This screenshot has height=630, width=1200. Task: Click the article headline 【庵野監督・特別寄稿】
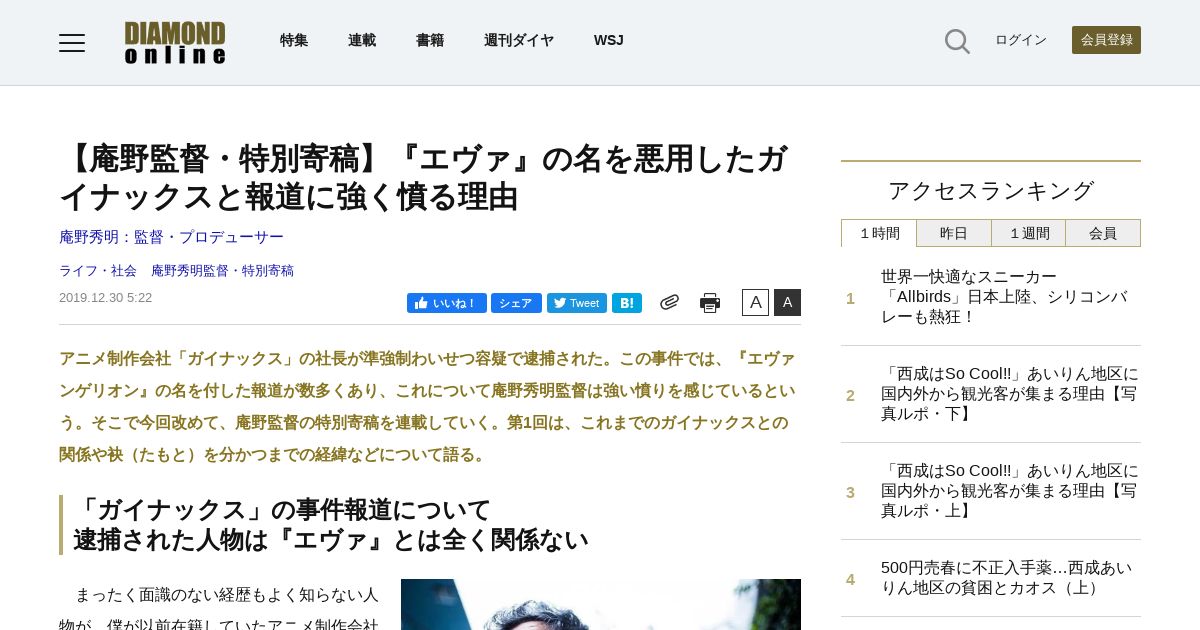pyautogui.click(x=423, y=177)
